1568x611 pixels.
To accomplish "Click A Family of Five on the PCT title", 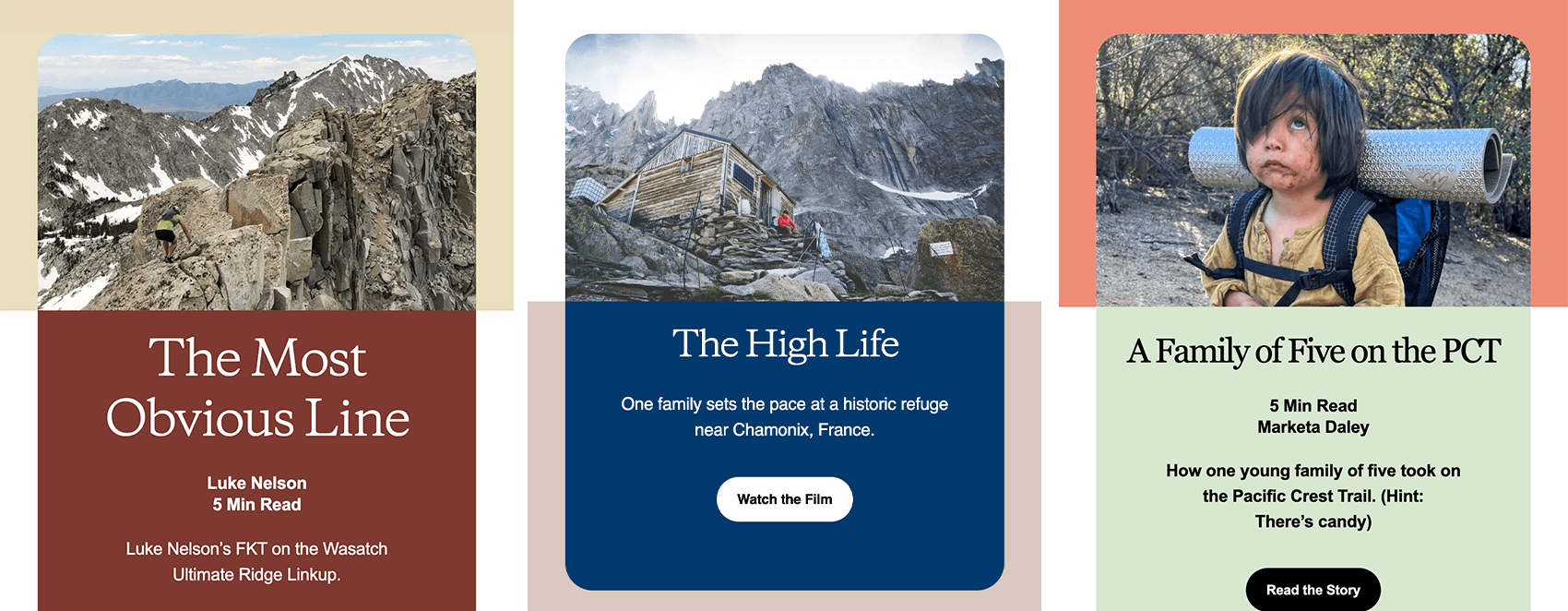I will (x=1313, y=352).
